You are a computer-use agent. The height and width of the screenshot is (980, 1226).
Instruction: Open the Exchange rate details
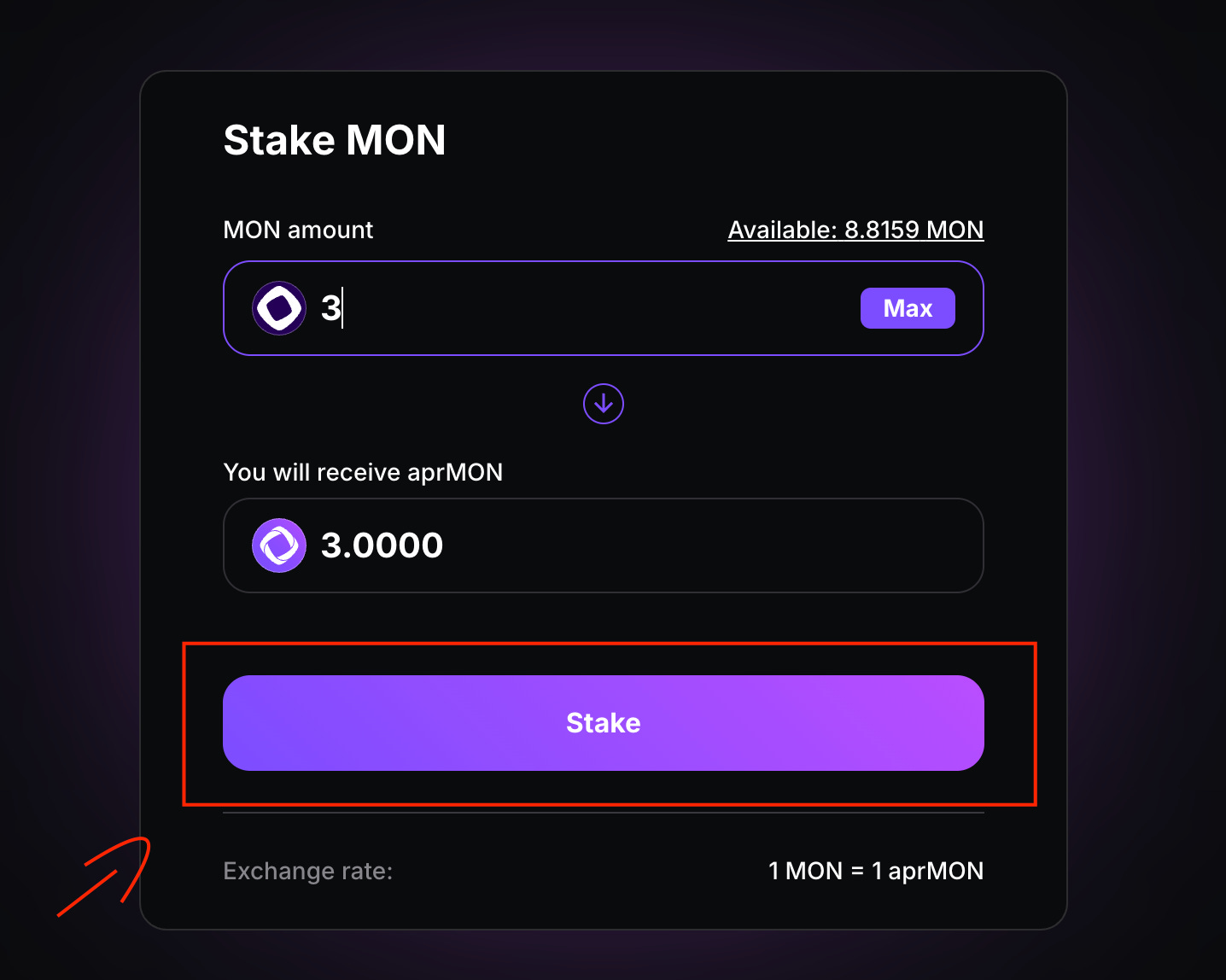[x=307, y=871]
